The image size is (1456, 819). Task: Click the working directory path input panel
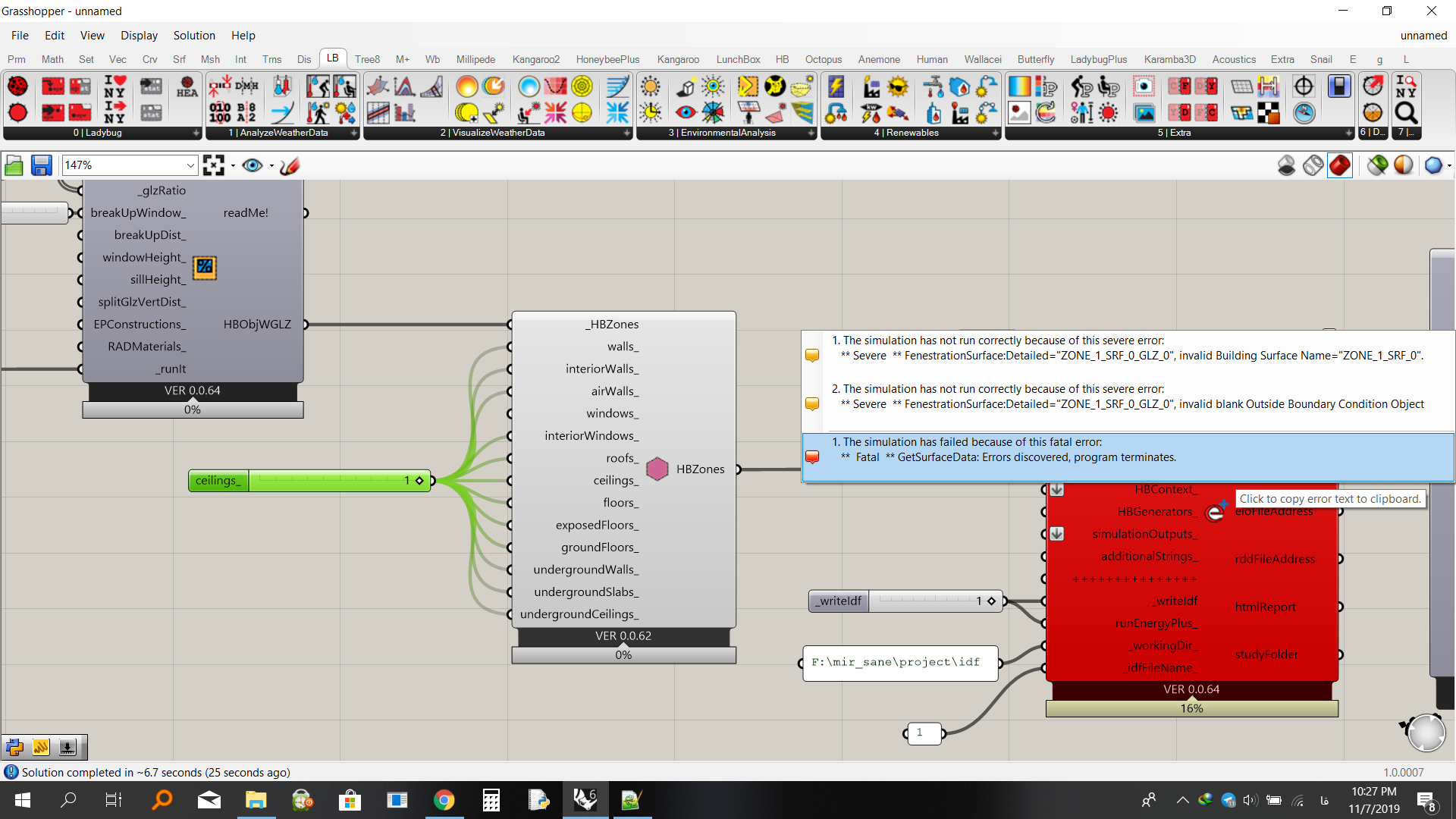(900, 663)
